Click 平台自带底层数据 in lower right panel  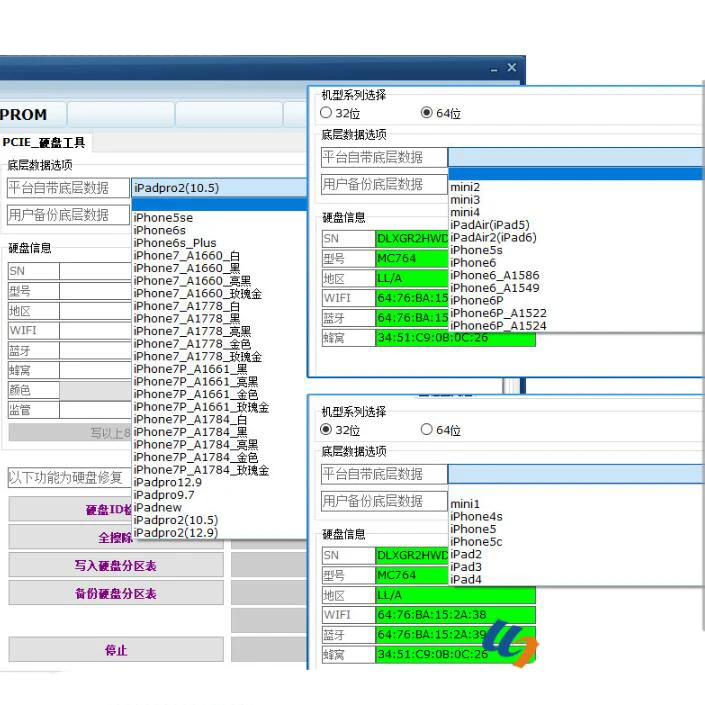pos(384,474)
